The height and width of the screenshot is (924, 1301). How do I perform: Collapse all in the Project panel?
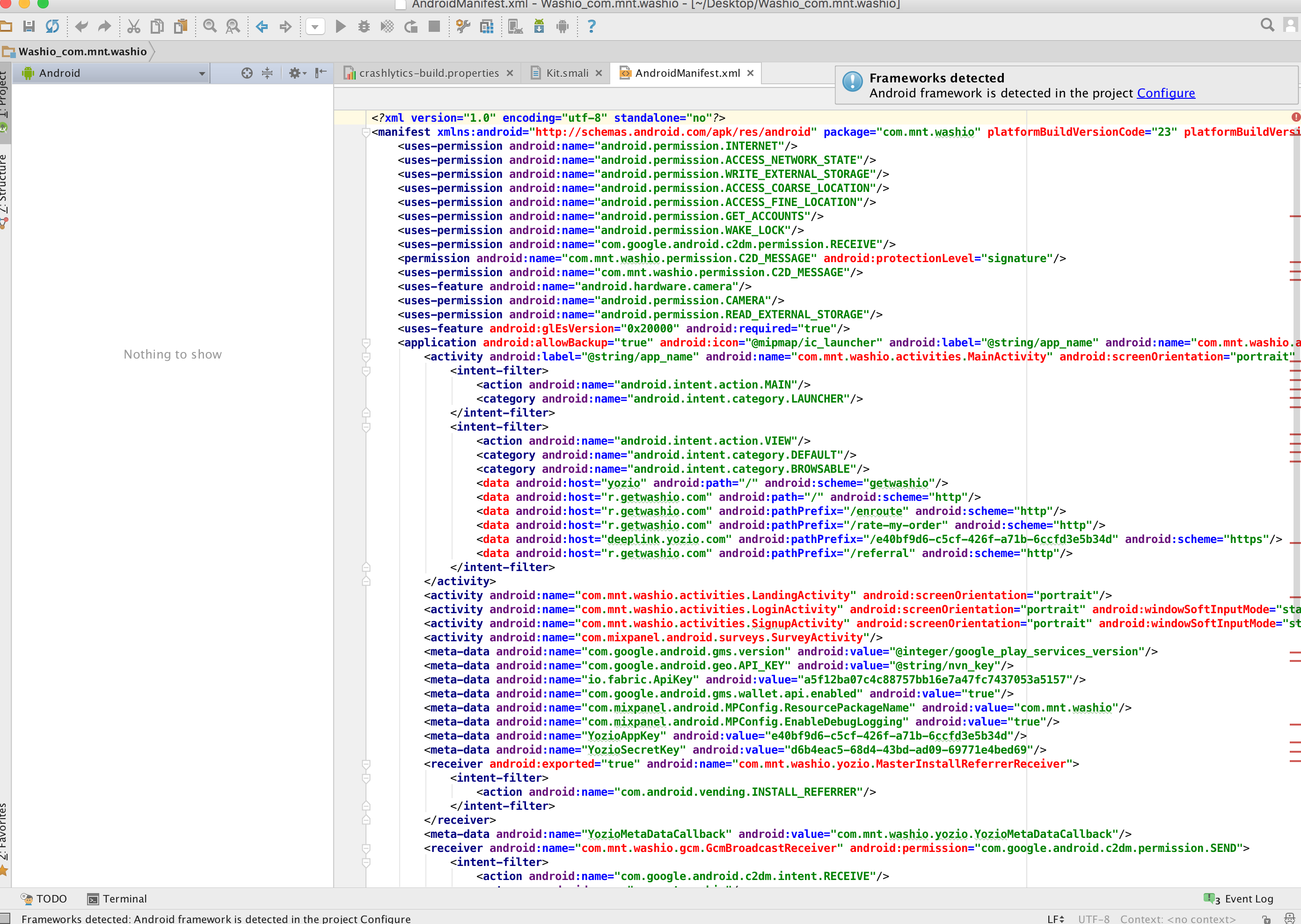(x=267, y=73)
